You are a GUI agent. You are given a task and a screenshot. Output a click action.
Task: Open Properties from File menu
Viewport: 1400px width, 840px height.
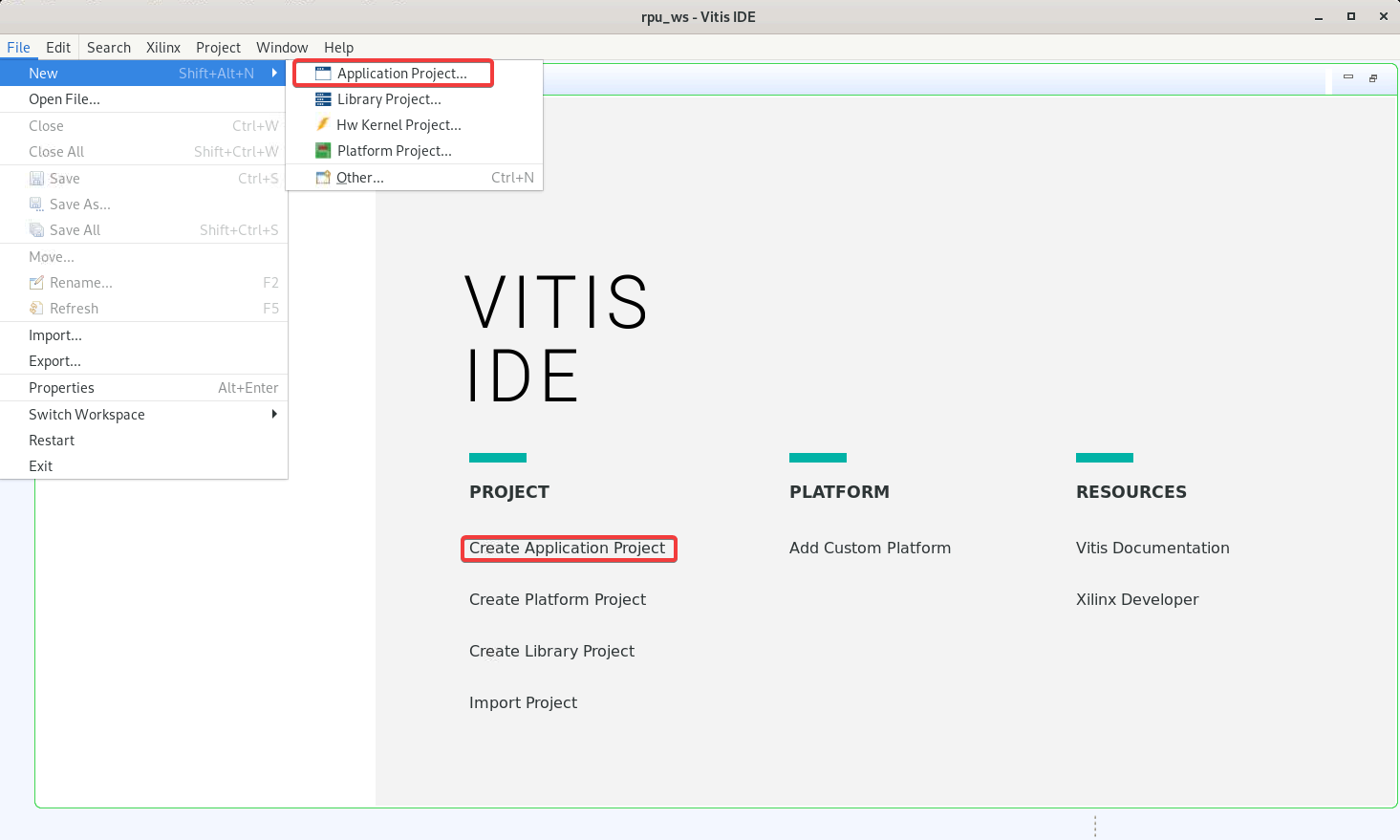tap(143, 387)
